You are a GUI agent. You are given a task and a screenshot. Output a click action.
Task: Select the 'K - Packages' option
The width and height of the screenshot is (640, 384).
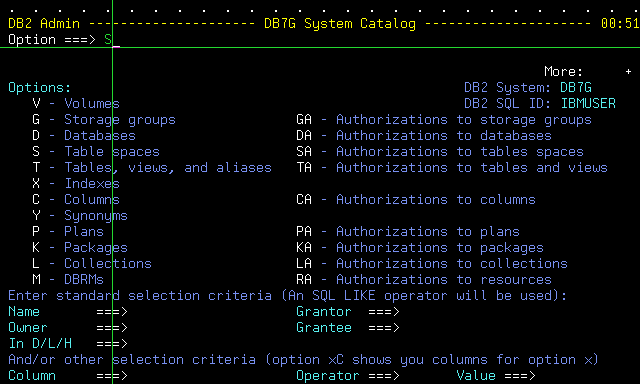coord(80,247)
